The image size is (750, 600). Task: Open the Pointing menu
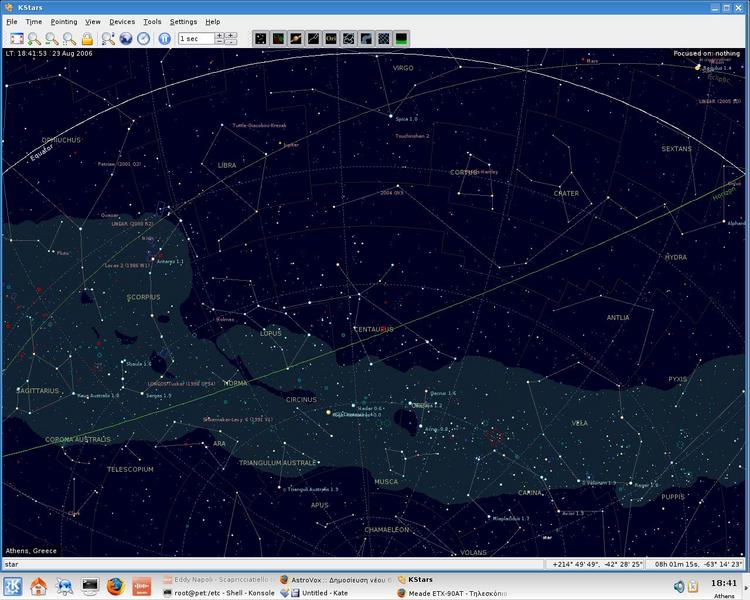[x=63, y=21]
